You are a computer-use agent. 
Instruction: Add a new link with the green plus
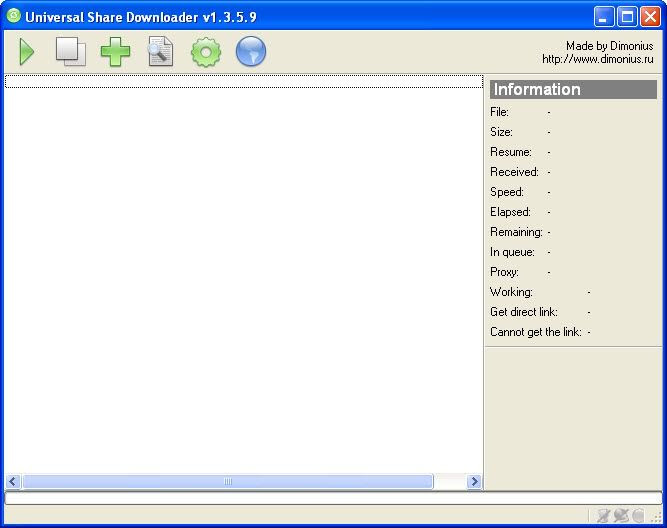(x=115, y=51)
